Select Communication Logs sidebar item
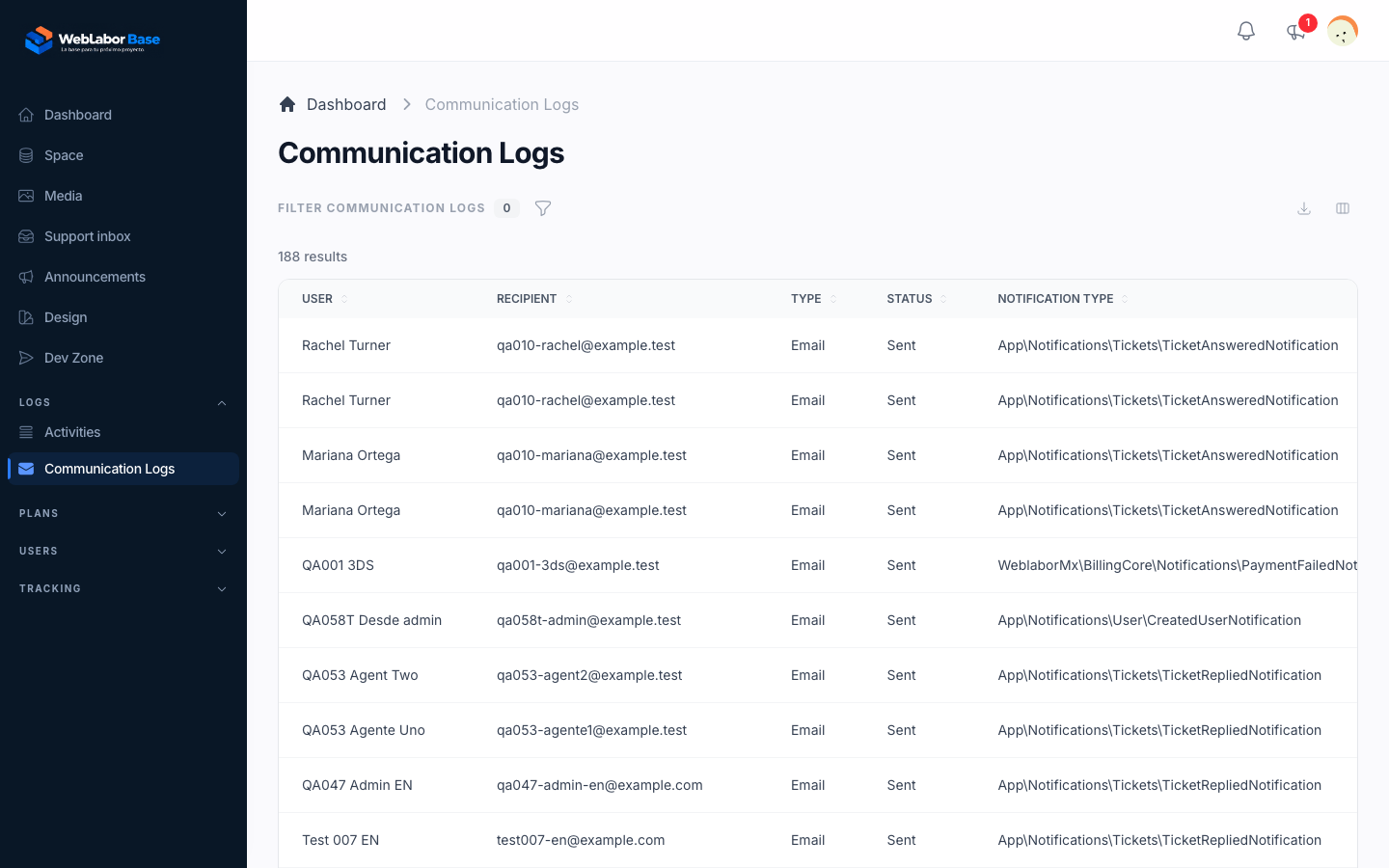 tap(123, 469)
